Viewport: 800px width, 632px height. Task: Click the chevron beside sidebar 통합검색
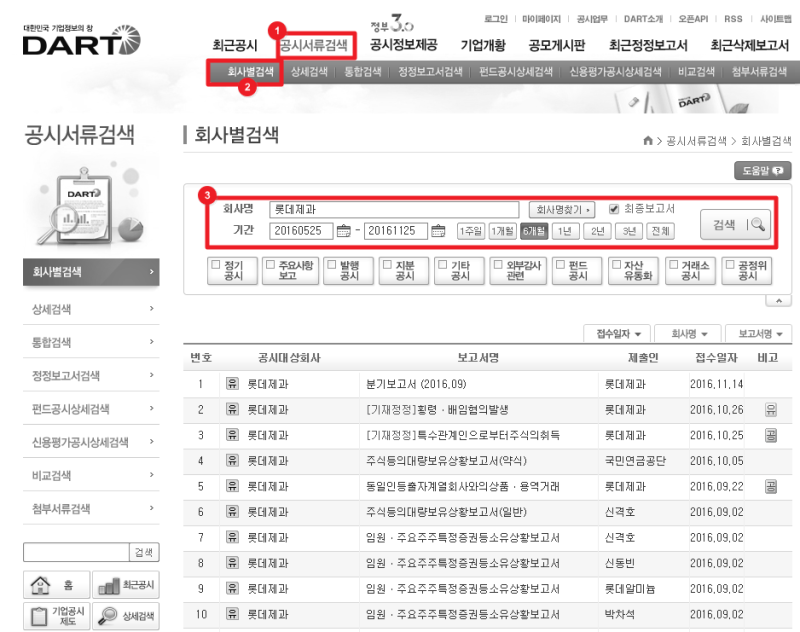click(152, 341)
